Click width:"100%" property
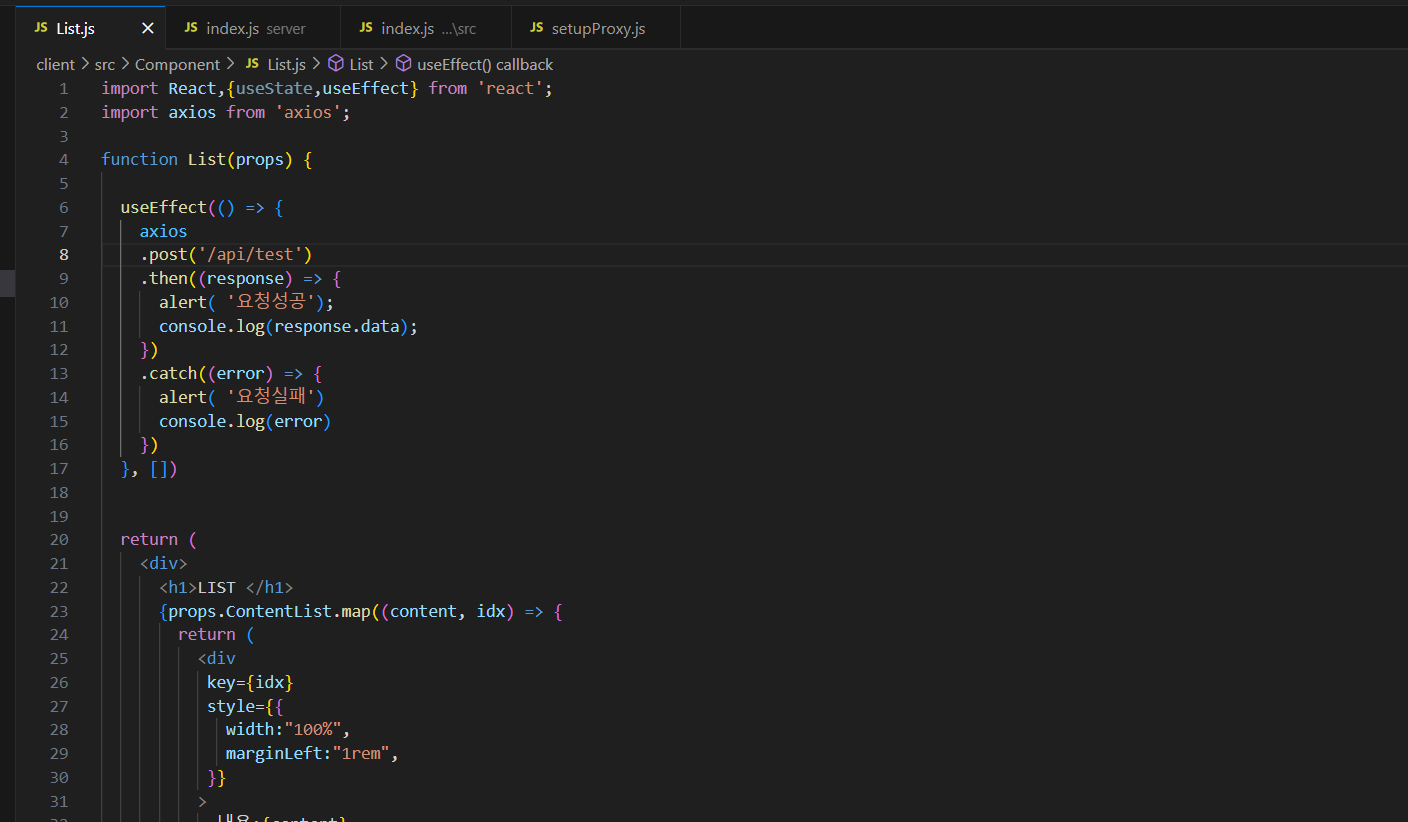The image size is (1408, 822). [x=284, y=729]
